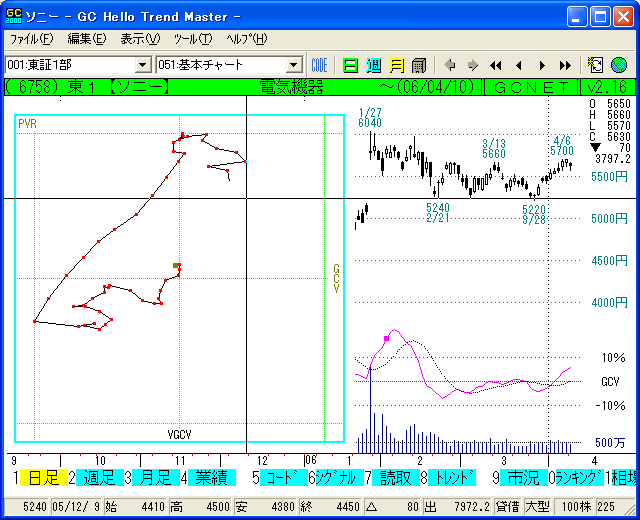The image size is (640, 520).
Task: Step forward with single right arrow
Action: (542, 65)
